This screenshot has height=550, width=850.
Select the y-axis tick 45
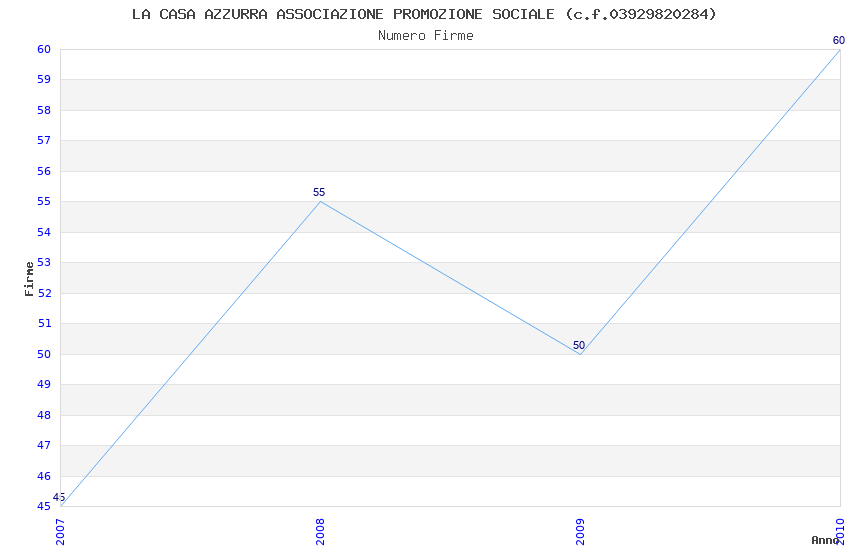(44, 507)
